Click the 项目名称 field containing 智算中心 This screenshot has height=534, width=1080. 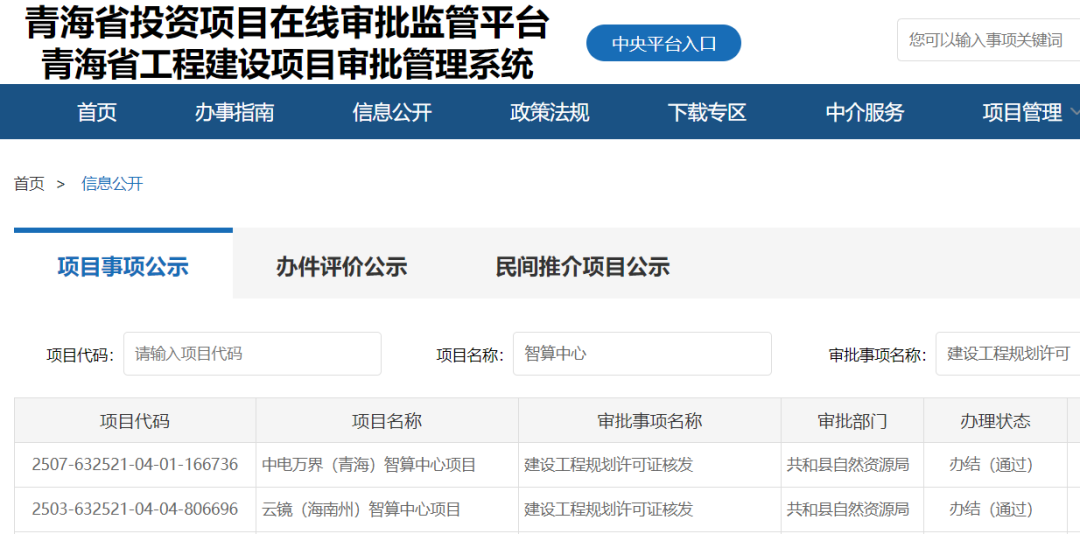641,354
